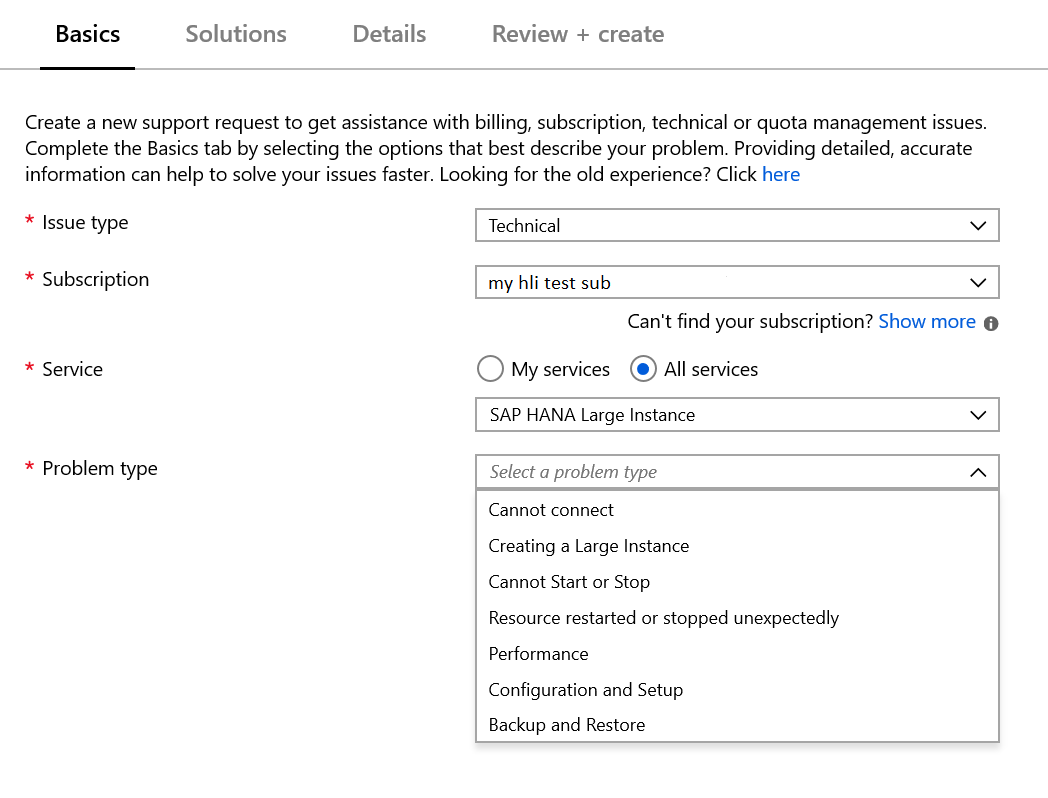Click the Subscription dropdown chevron
1048x798 pixels.
pyautogui.click(x=978, y=283)
